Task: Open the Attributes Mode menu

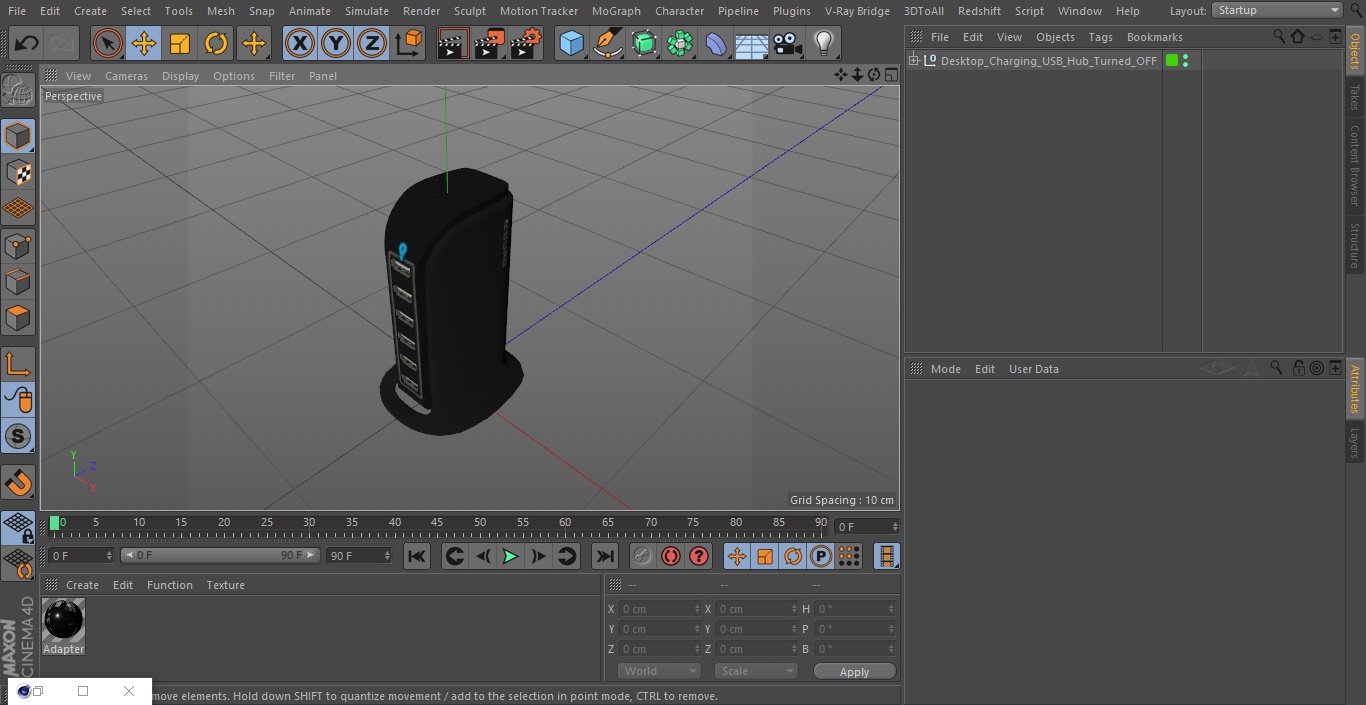Action: [946, 369]
